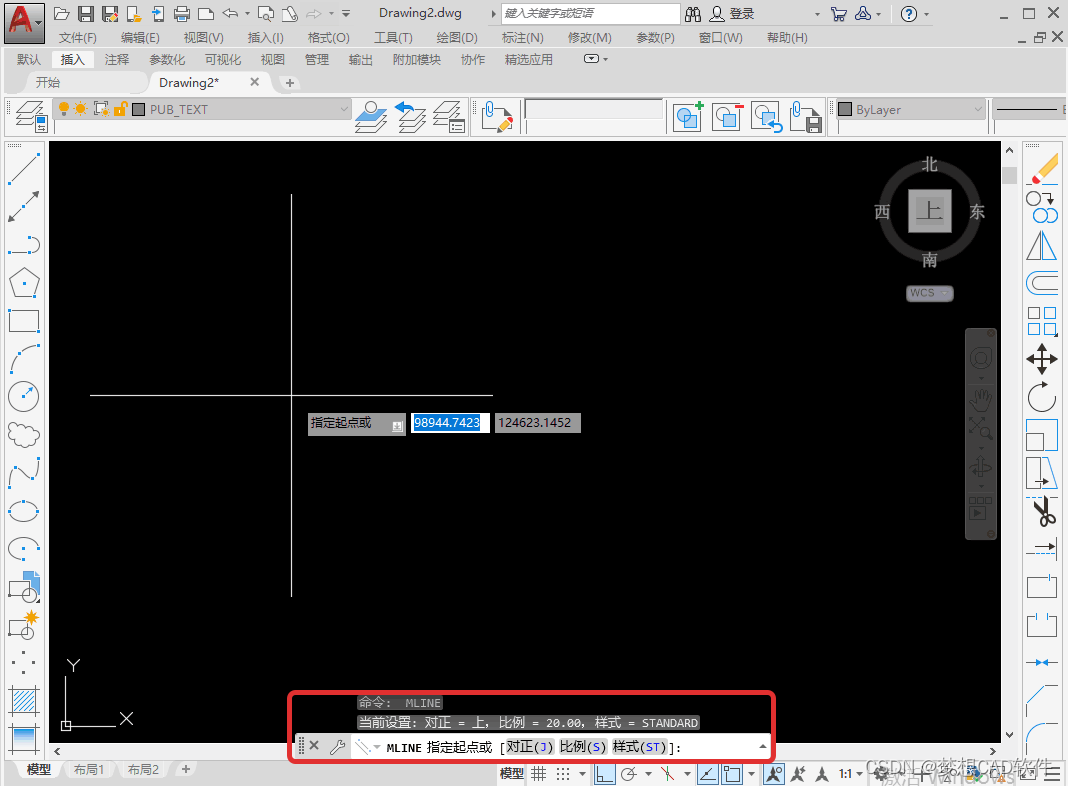Open the AutoCAD application menu button

pos(24,22)
